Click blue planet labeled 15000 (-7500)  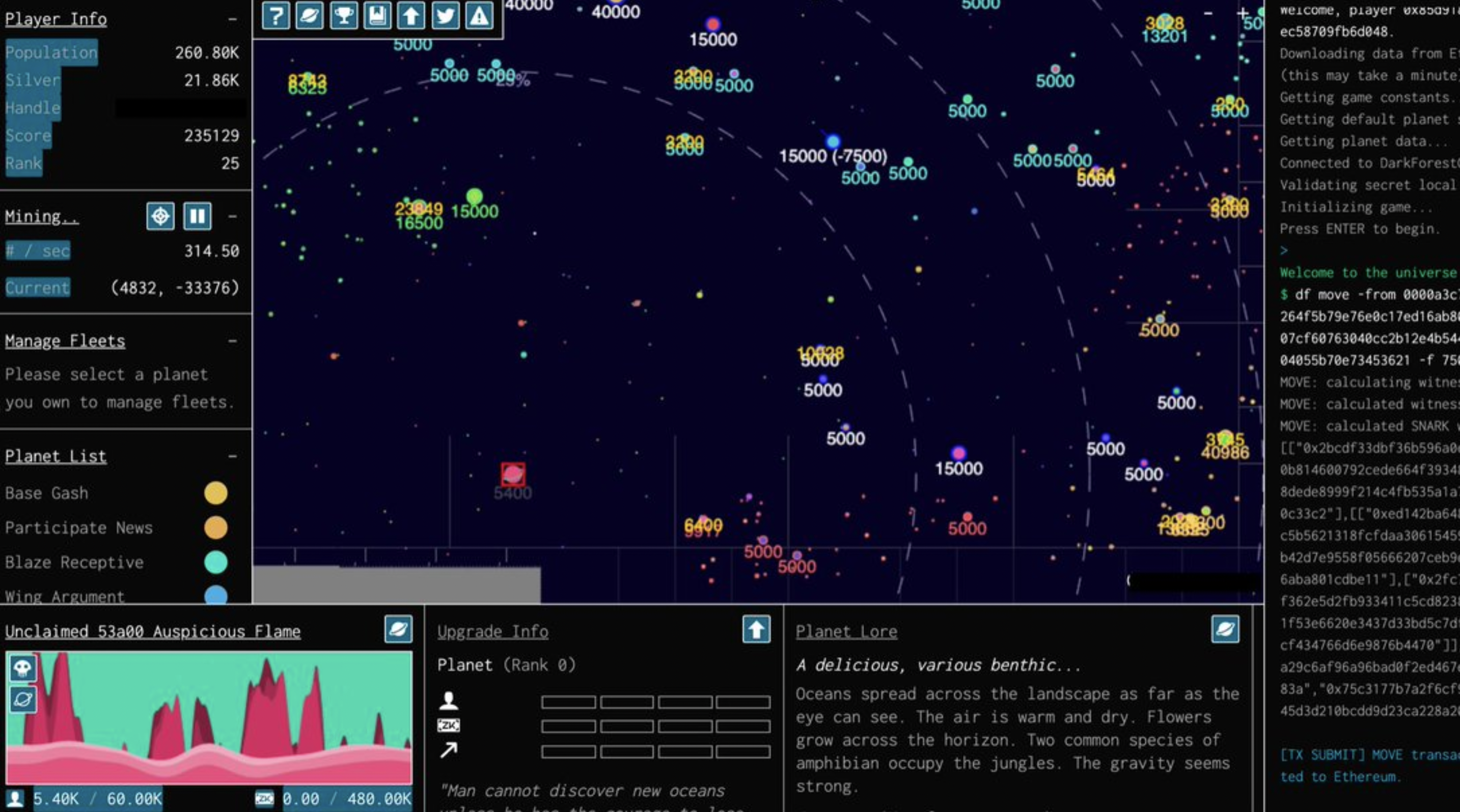point(833,142)
